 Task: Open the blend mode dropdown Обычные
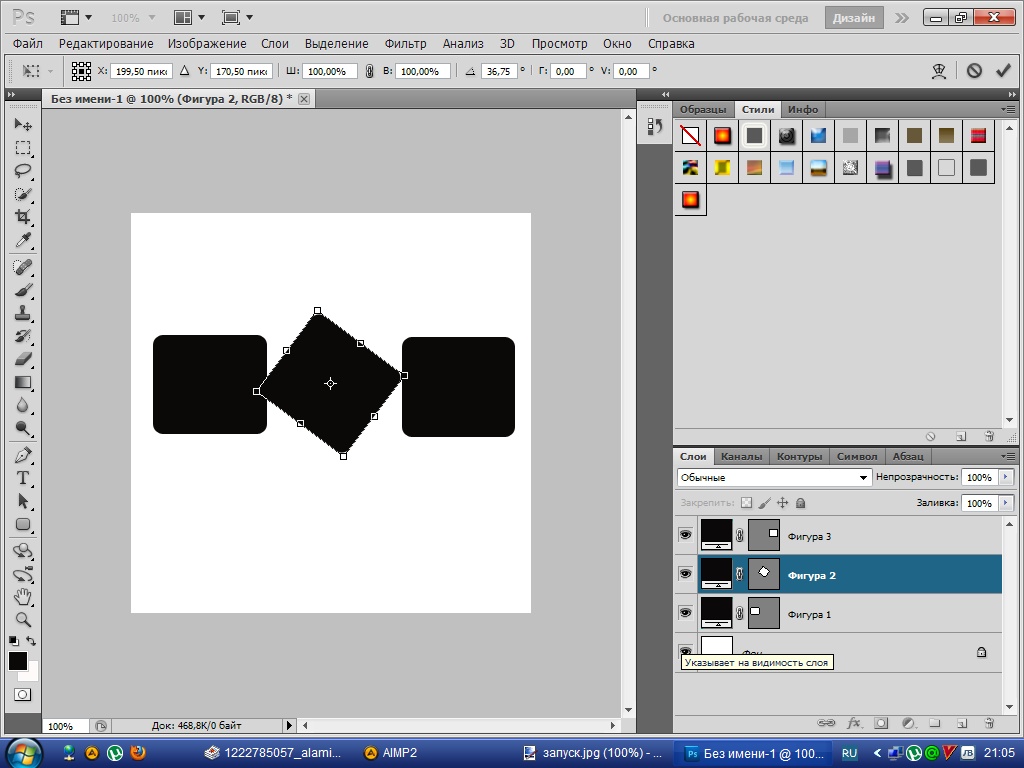pyautogui.click(x=774, y=478)
